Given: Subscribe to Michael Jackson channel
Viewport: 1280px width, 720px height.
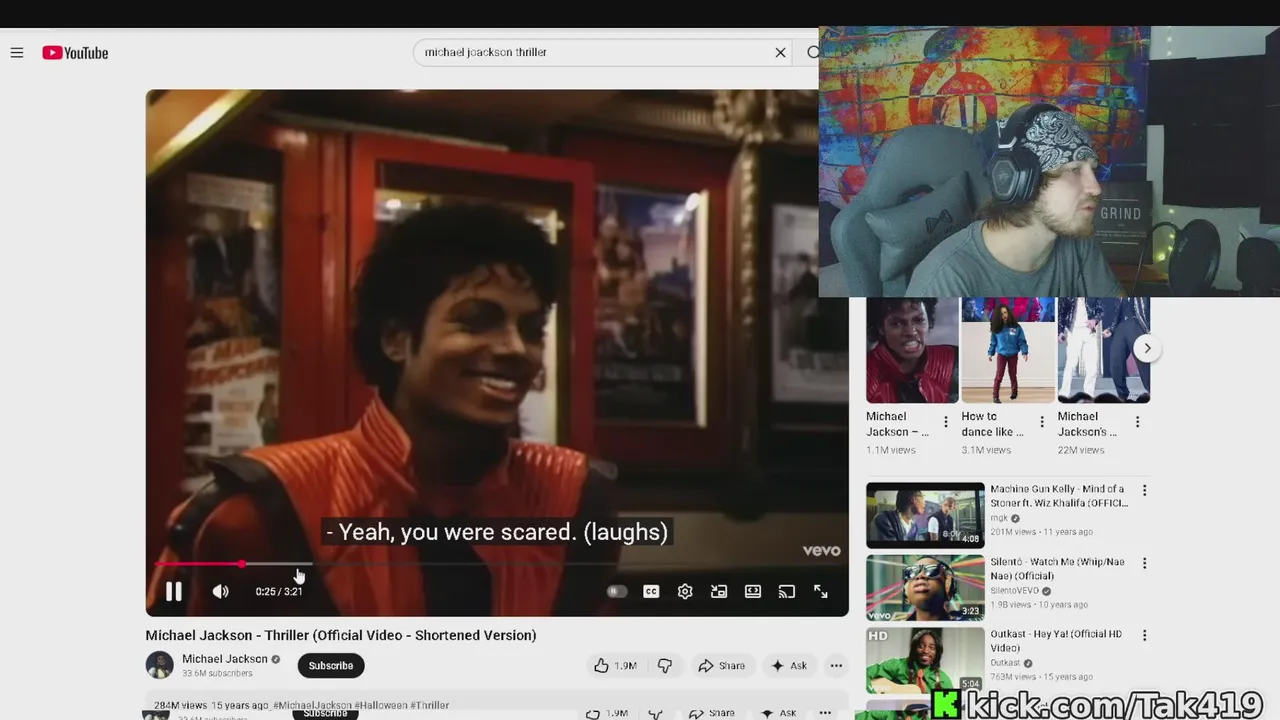Looking at the screenshot, I should pyautogui.click(x=331, y=665).
